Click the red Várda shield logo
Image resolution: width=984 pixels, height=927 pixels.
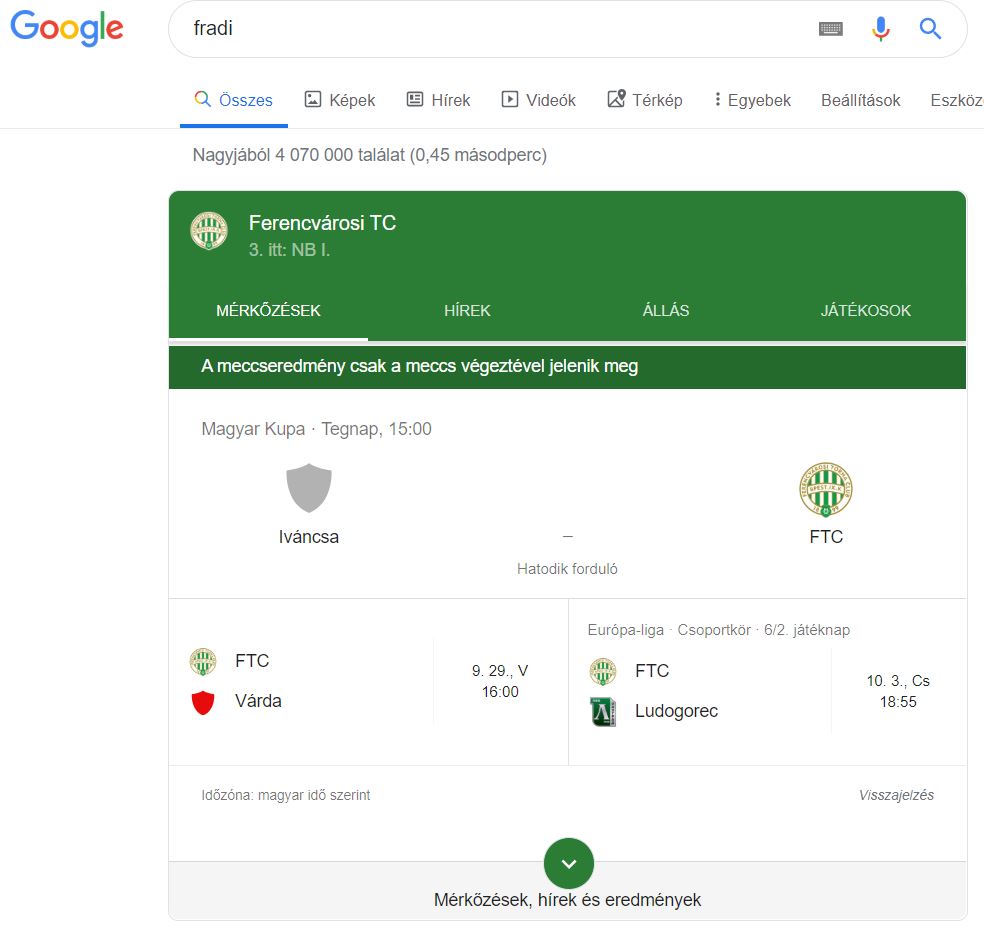[203, 702]
